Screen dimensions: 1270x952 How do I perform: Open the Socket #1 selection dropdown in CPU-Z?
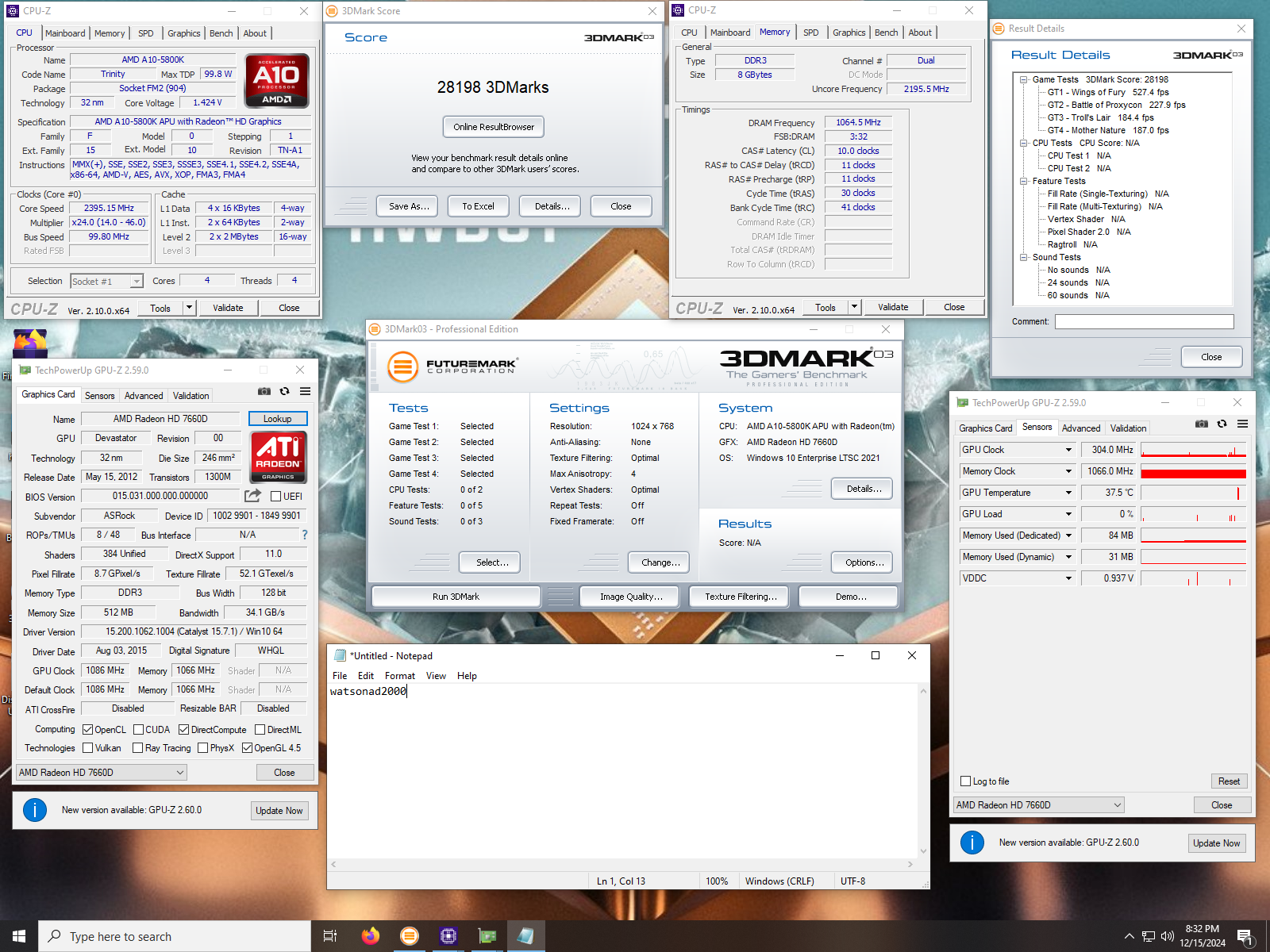106,281
